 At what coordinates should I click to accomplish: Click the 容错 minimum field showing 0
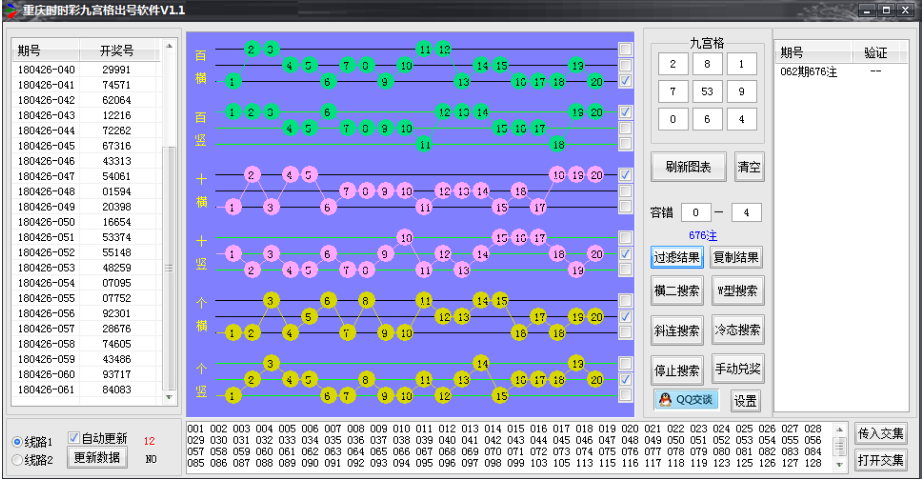pos(696,213)
